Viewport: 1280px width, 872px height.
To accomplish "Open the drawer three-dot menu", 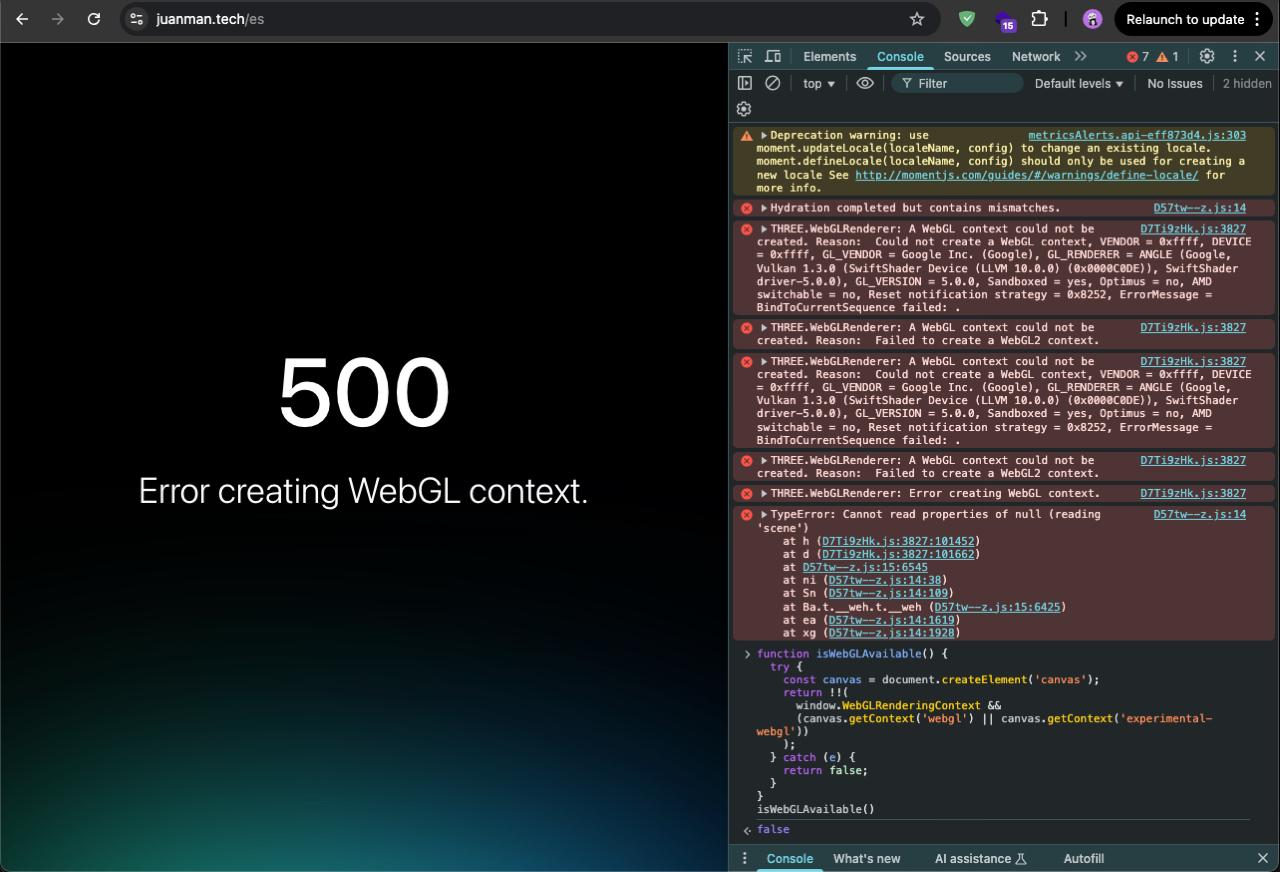I will tap(744, 858).
